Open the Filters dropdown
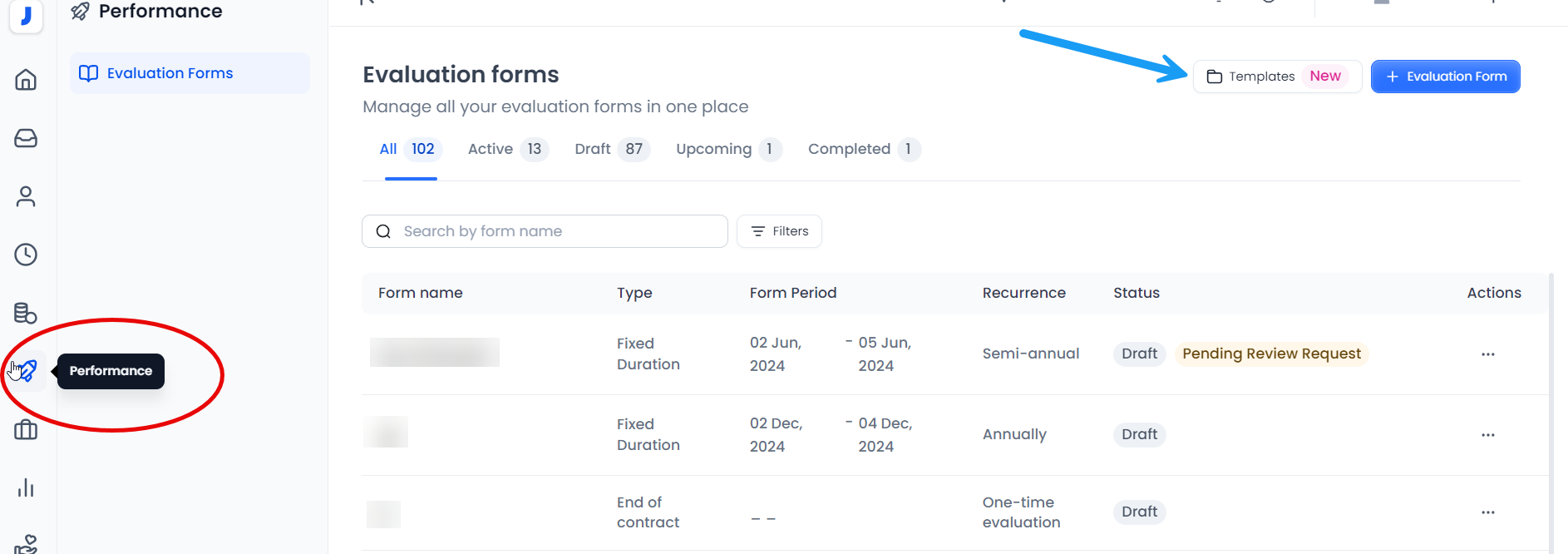Viewport: 1568px width, 554px height. click(779, 231)
